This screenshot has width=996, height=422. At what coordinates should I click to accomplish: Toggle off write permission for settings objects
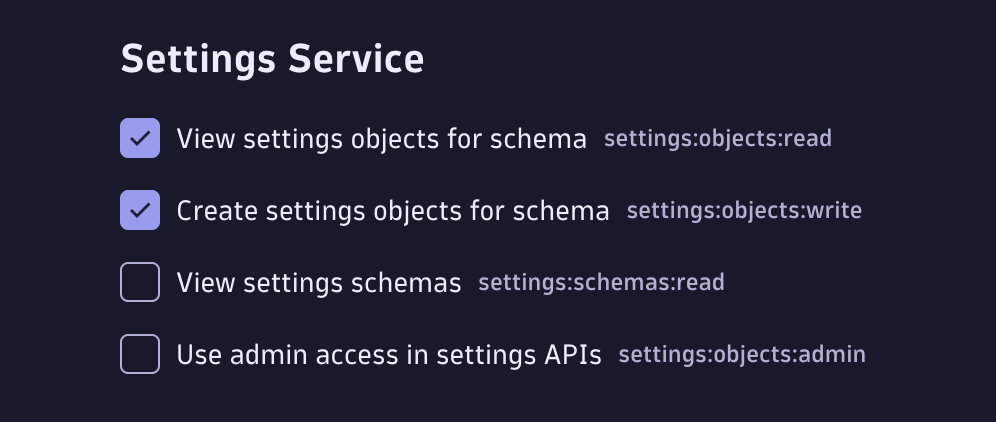pos(140,210)
